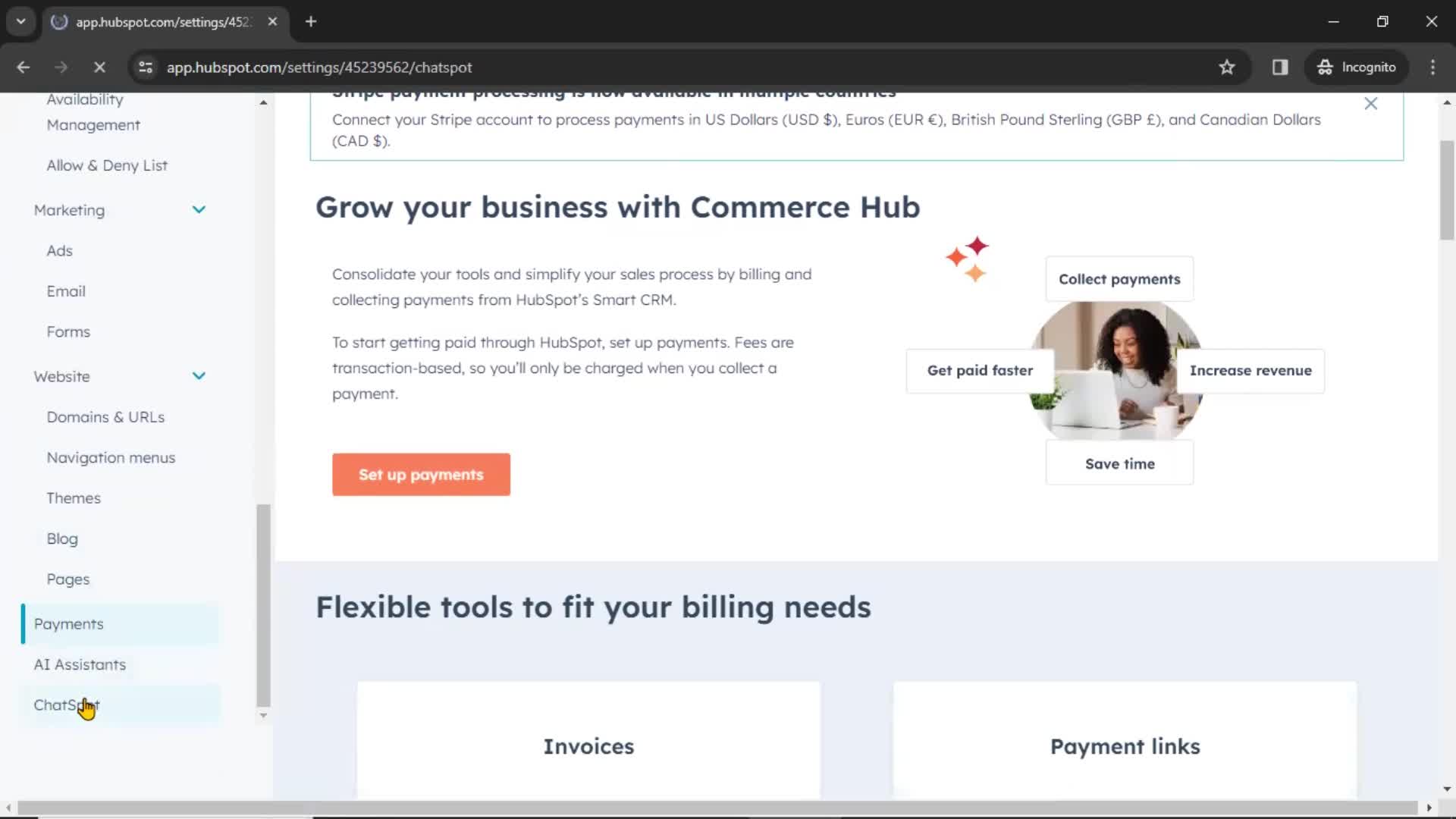Screen dimensions: 1456x819
Task: Click the AI Assistants sidebar icon
Action: click(x=80, y=665)
